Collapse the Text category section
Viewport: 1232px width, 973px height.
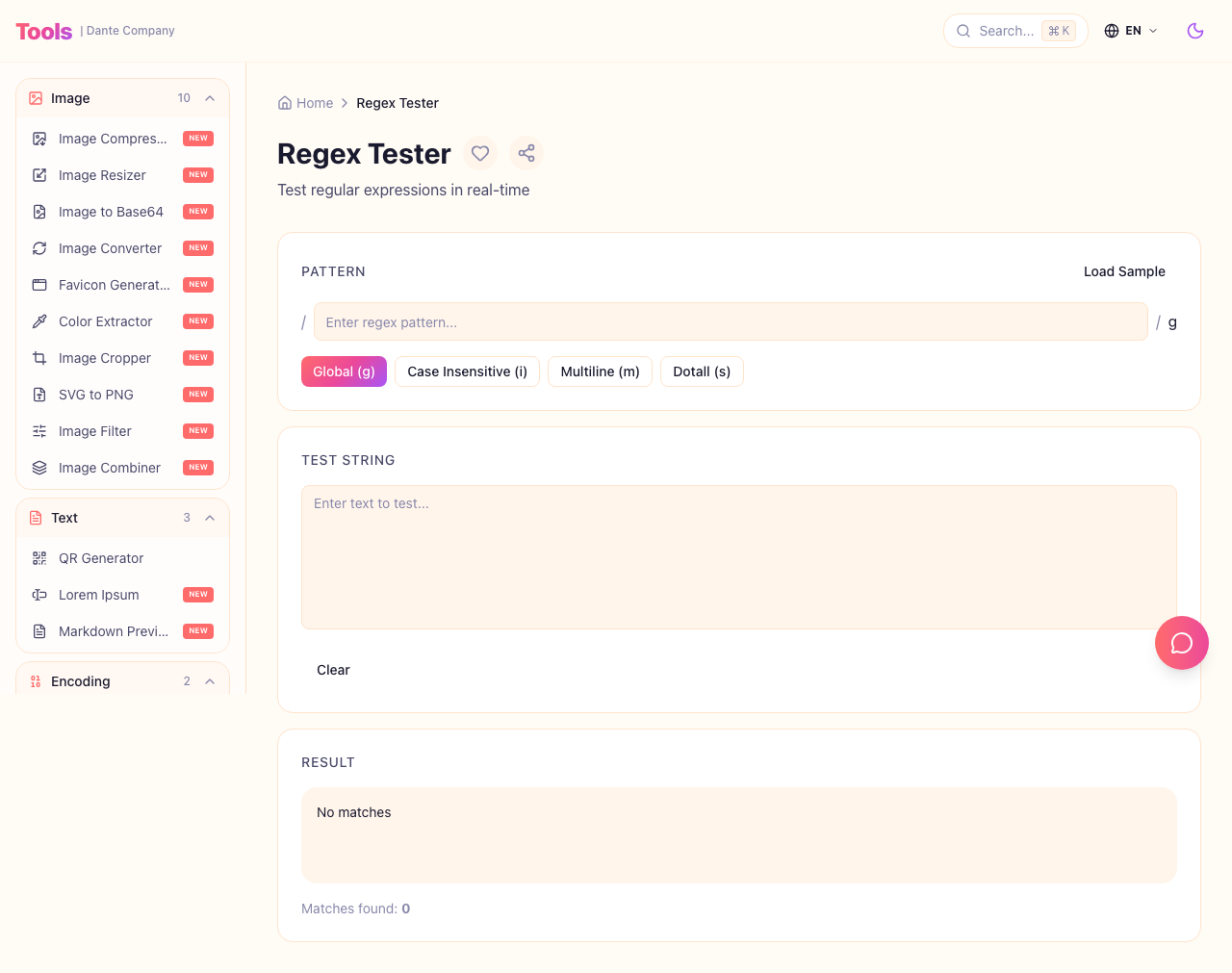[210, 518]
